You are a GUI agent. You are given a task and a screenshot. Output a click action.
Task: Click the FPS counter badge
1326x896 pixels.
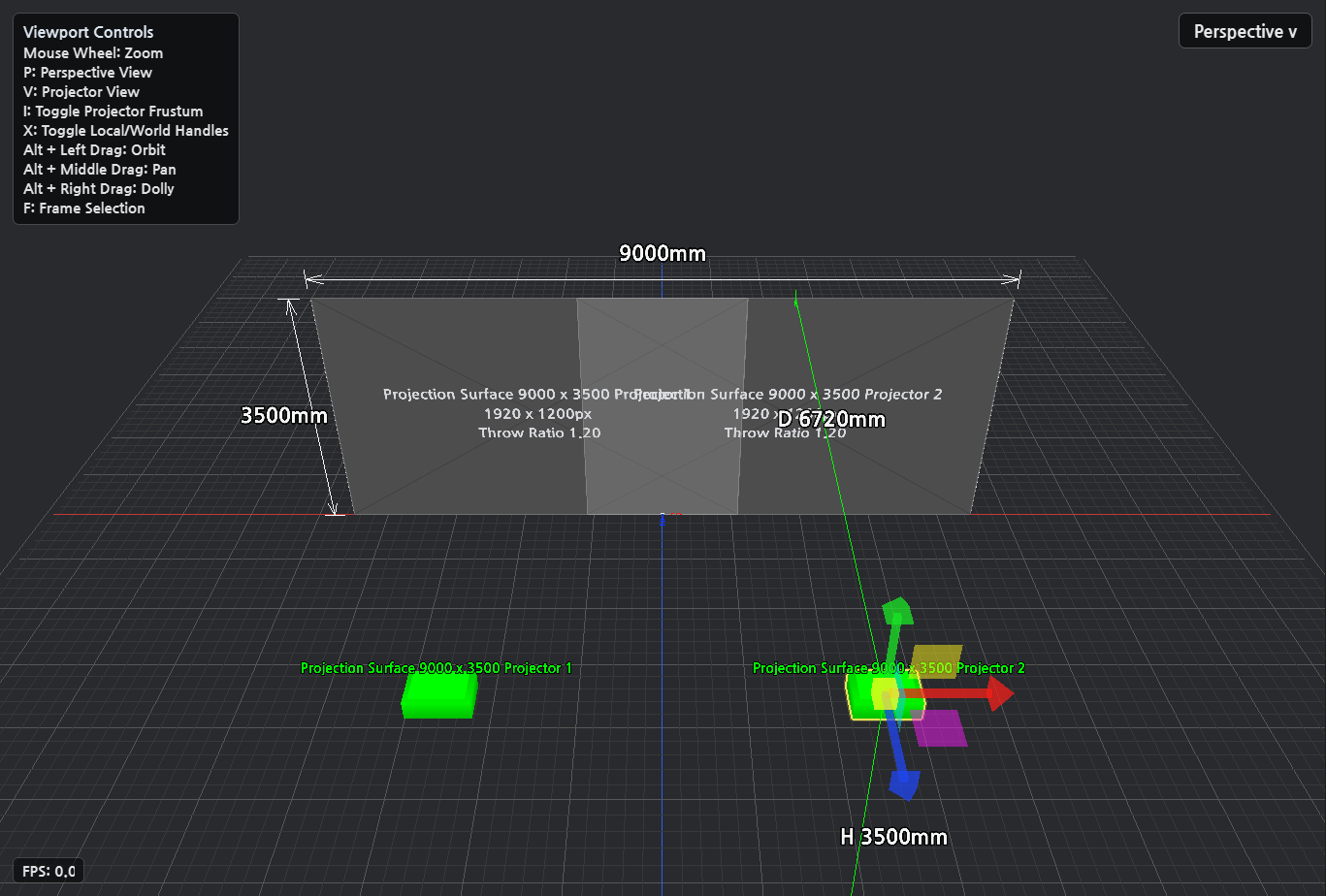pyautogui.click(x=49, y=871)
